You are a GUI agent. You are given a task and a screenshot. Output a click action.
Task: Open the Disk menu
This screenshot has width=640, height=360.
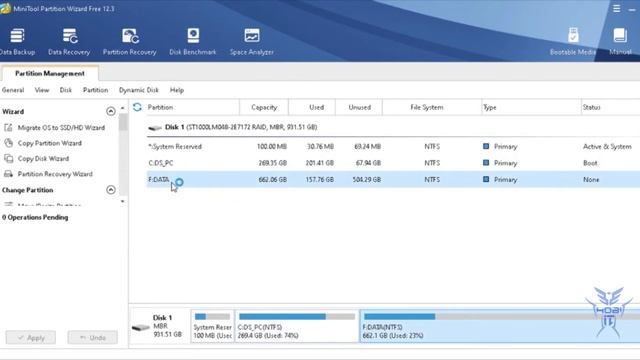(x=65, y=90)
